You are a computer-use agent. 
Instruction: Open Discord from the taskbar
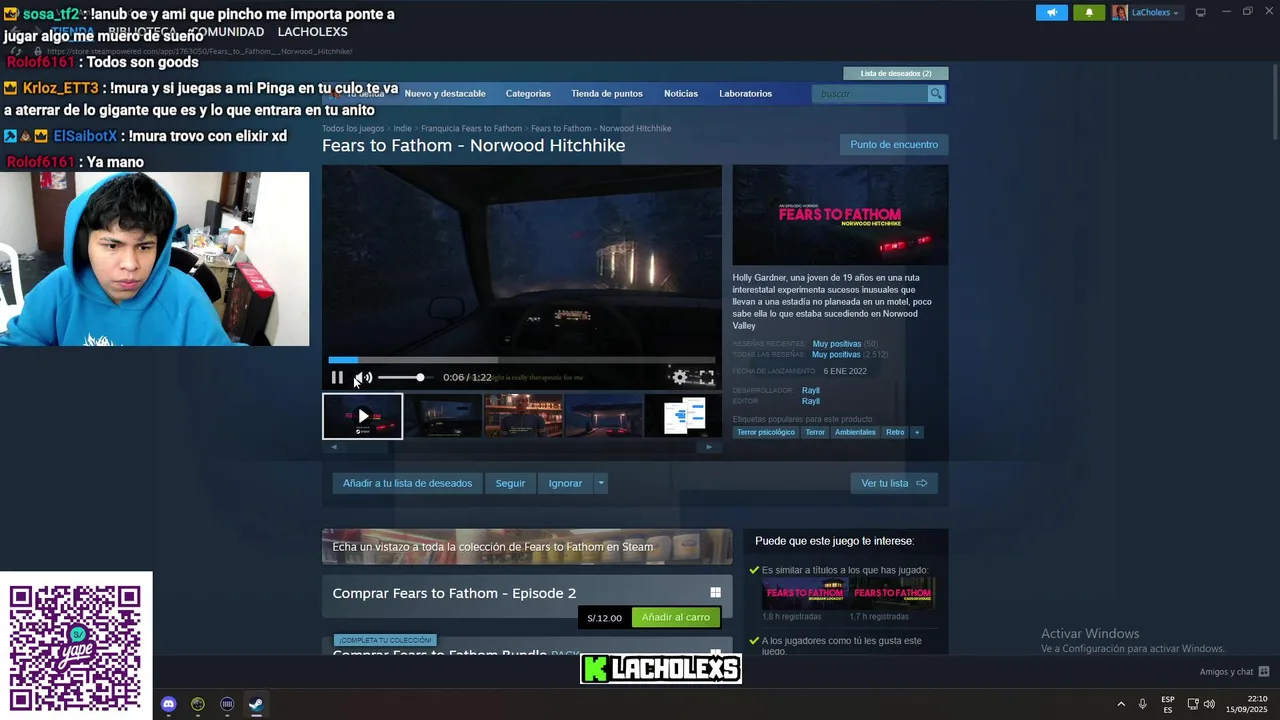(x=168, y=704)
